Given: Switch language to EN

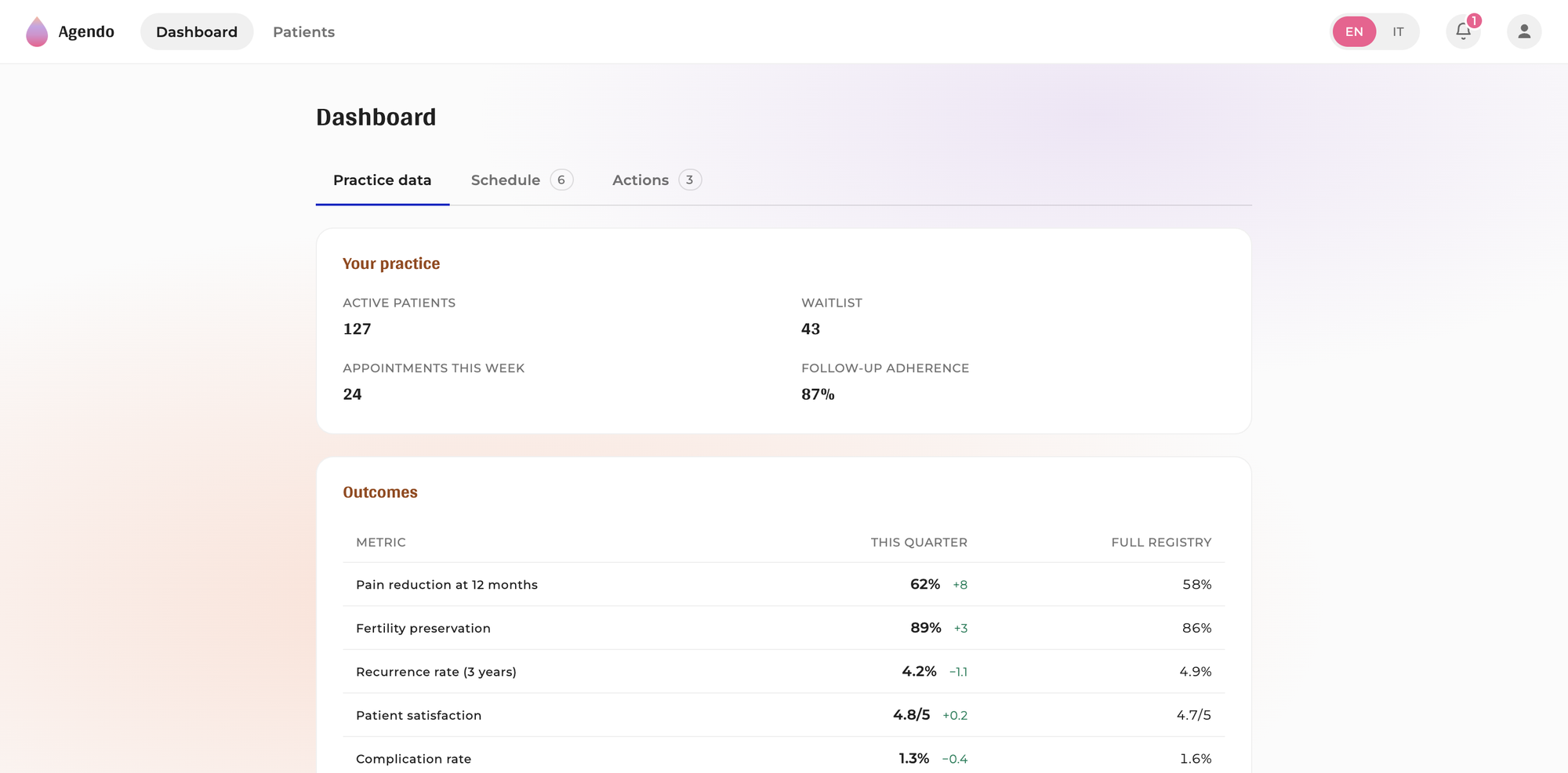Looking at the screenshot, I should (x=1354, y=31).
